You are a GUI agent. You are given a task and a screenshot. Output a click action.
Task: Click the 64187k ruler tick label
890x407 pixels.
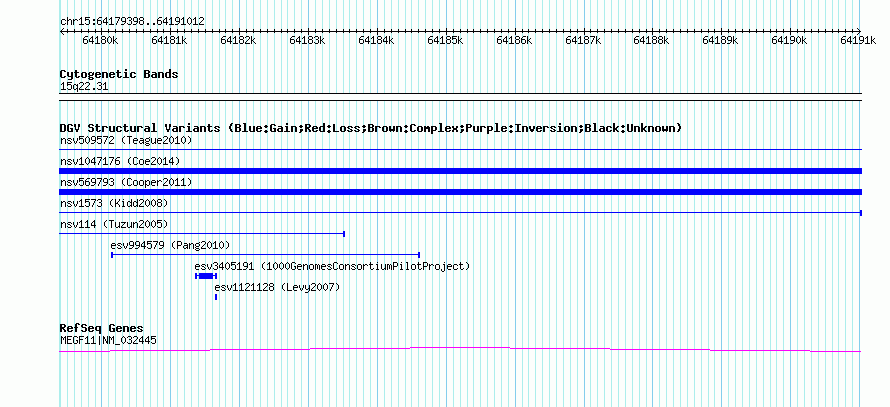tap(583, 40)
